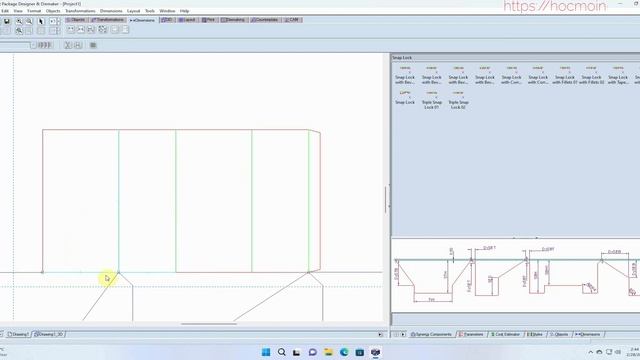Switch to the Counterplate toolbar tab
The height and width of the screenshot is (360, 640).
pos(264,20)
